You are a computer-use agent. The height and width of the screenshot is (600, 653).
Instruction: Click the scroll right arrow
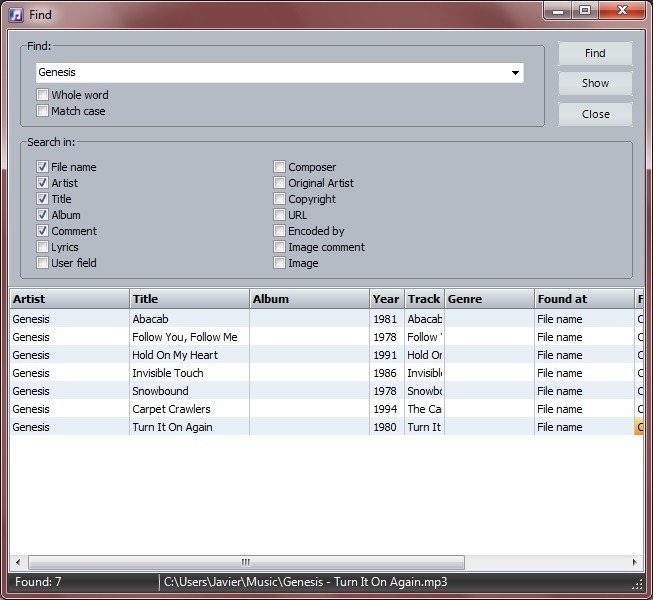click(x=635, y=563)
